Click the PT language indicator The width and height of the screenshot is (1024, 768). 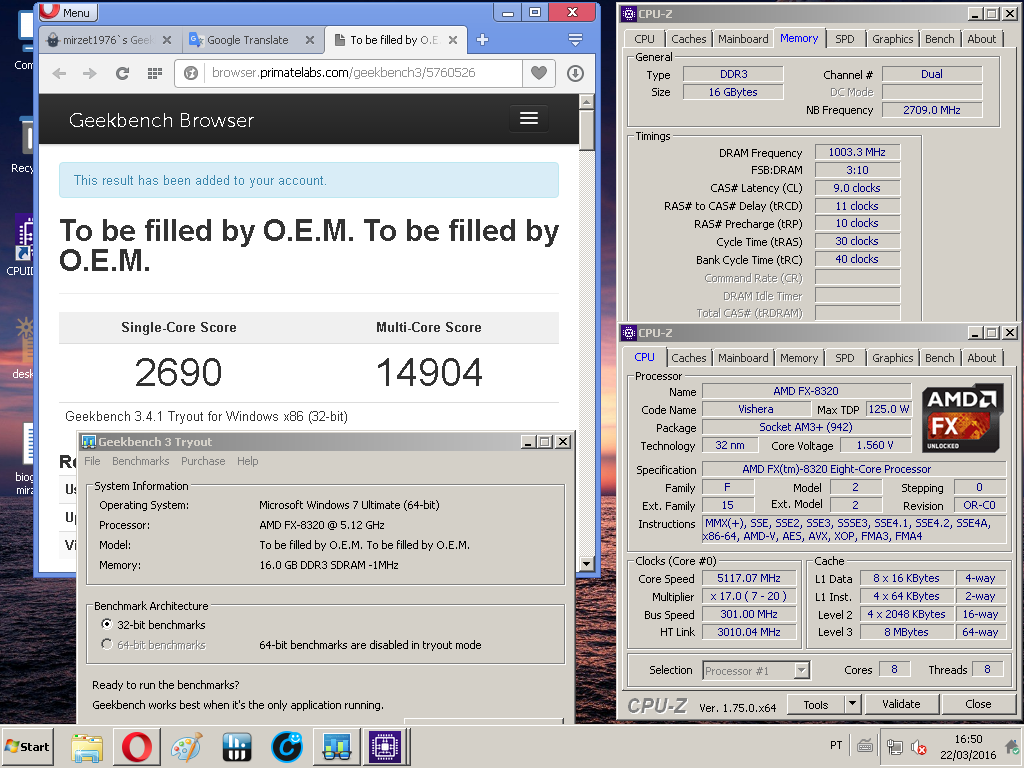pyautogui.click(x=836, y=745)
